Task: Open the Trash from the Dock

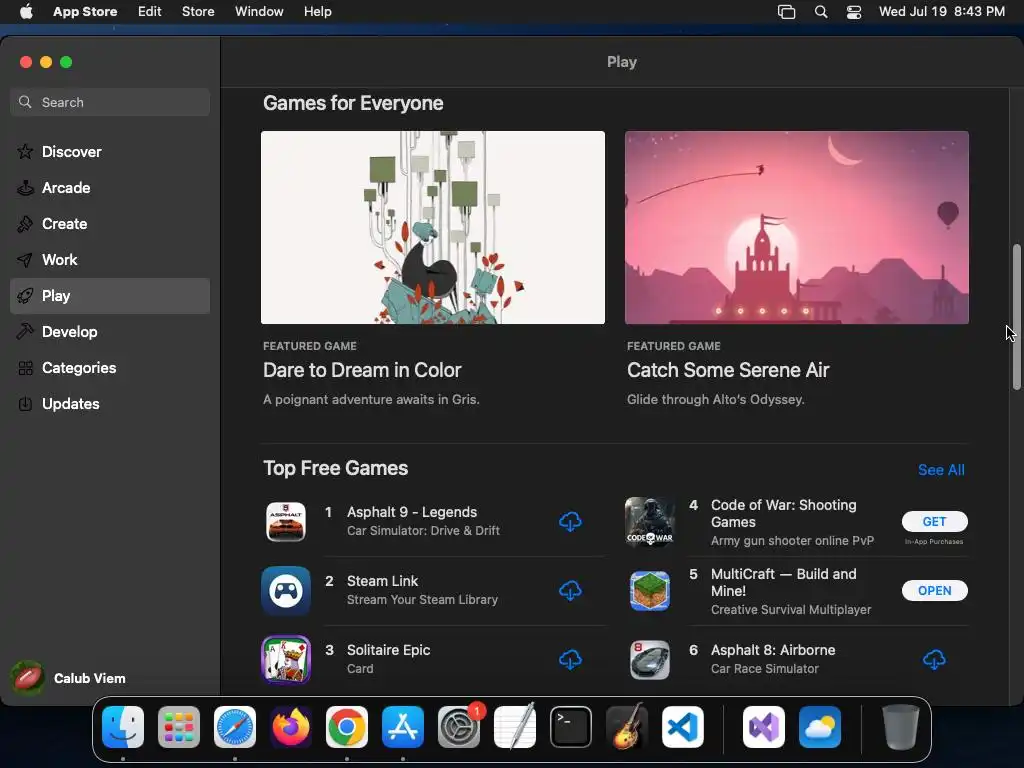Action: (x=901, y=727)
